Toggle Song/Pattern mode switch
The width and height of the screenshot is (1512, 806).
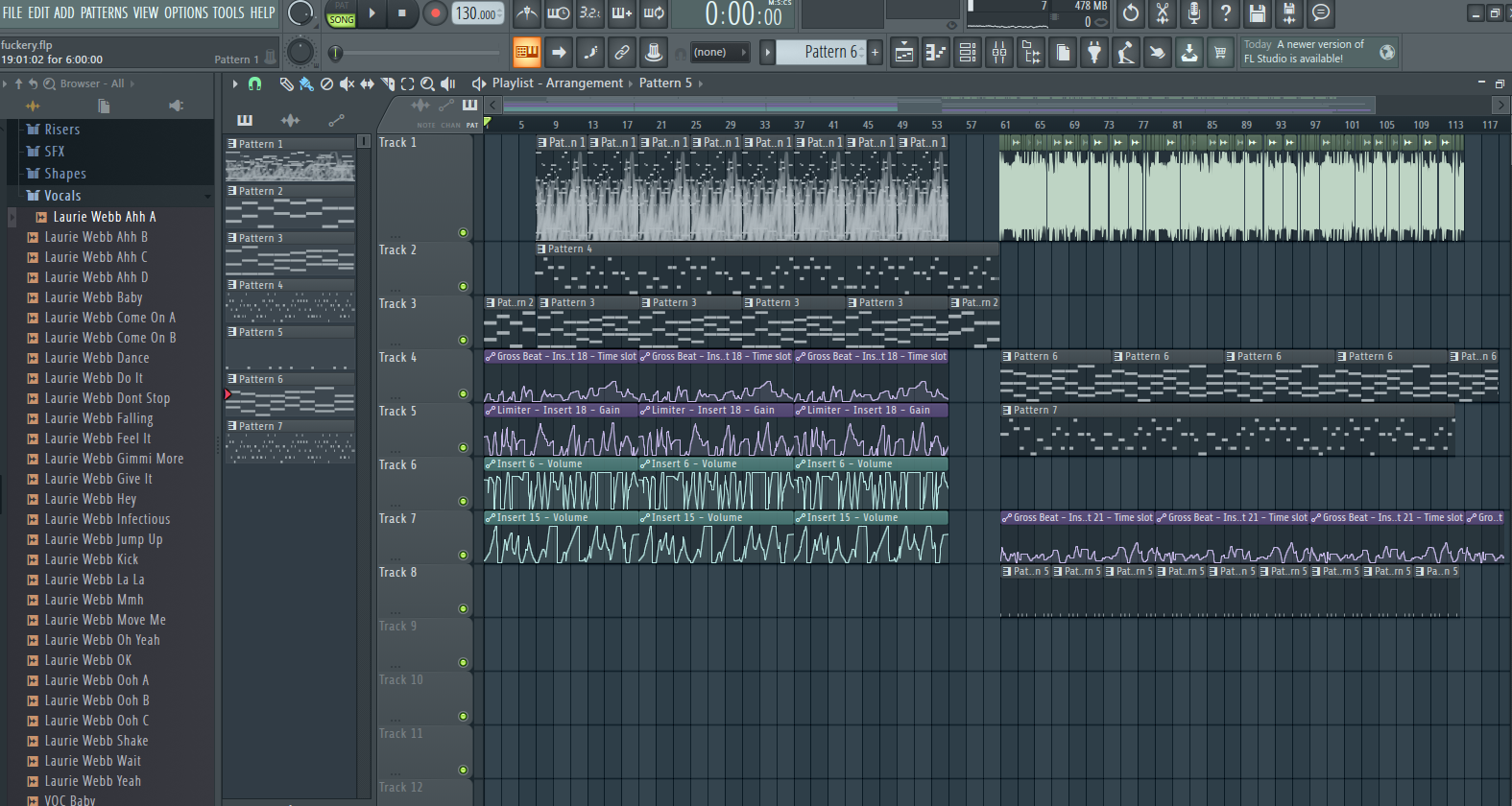click(x=341, y=13)
